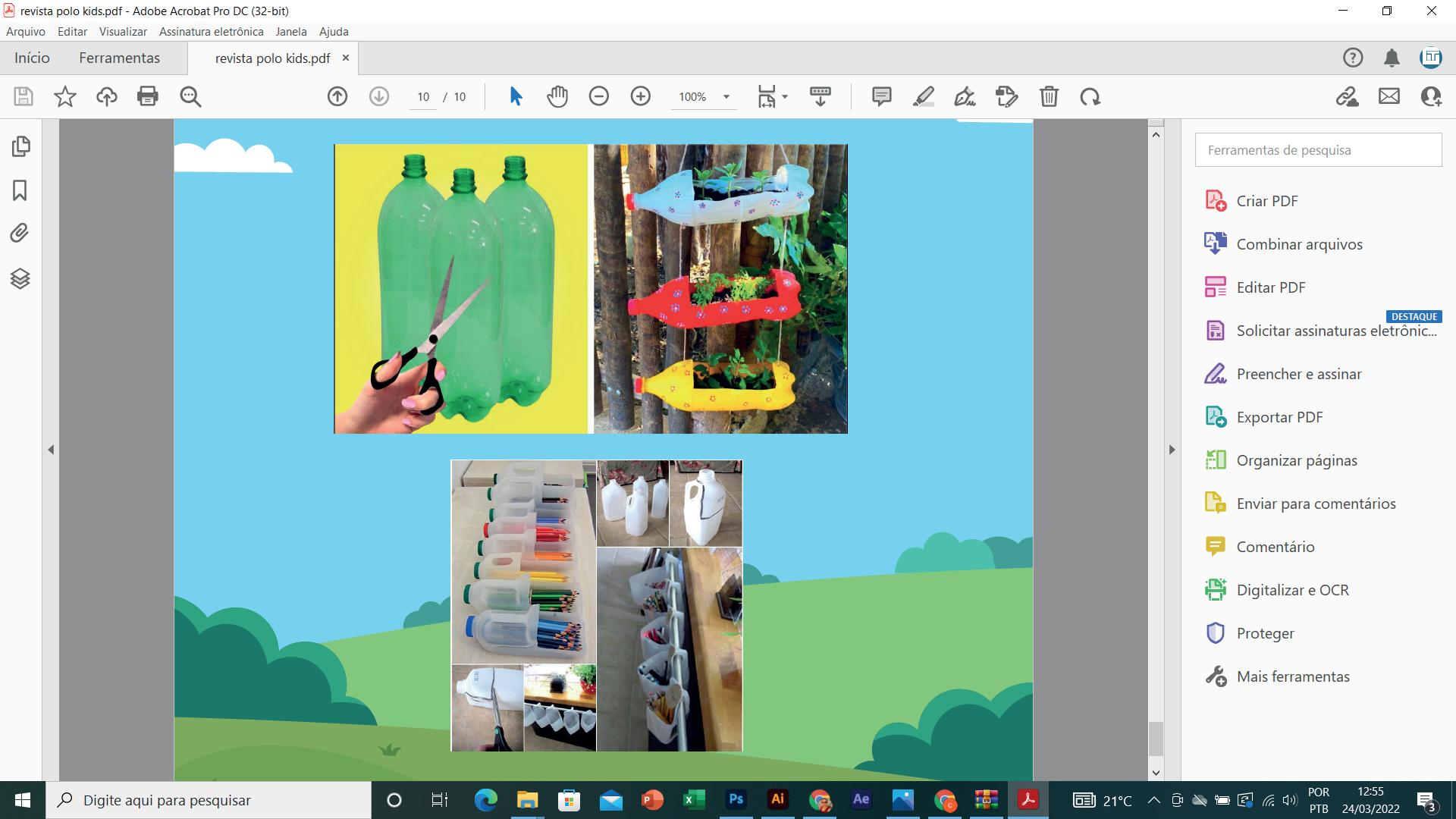Open the Attachments paperclip panel

[20, 233]
